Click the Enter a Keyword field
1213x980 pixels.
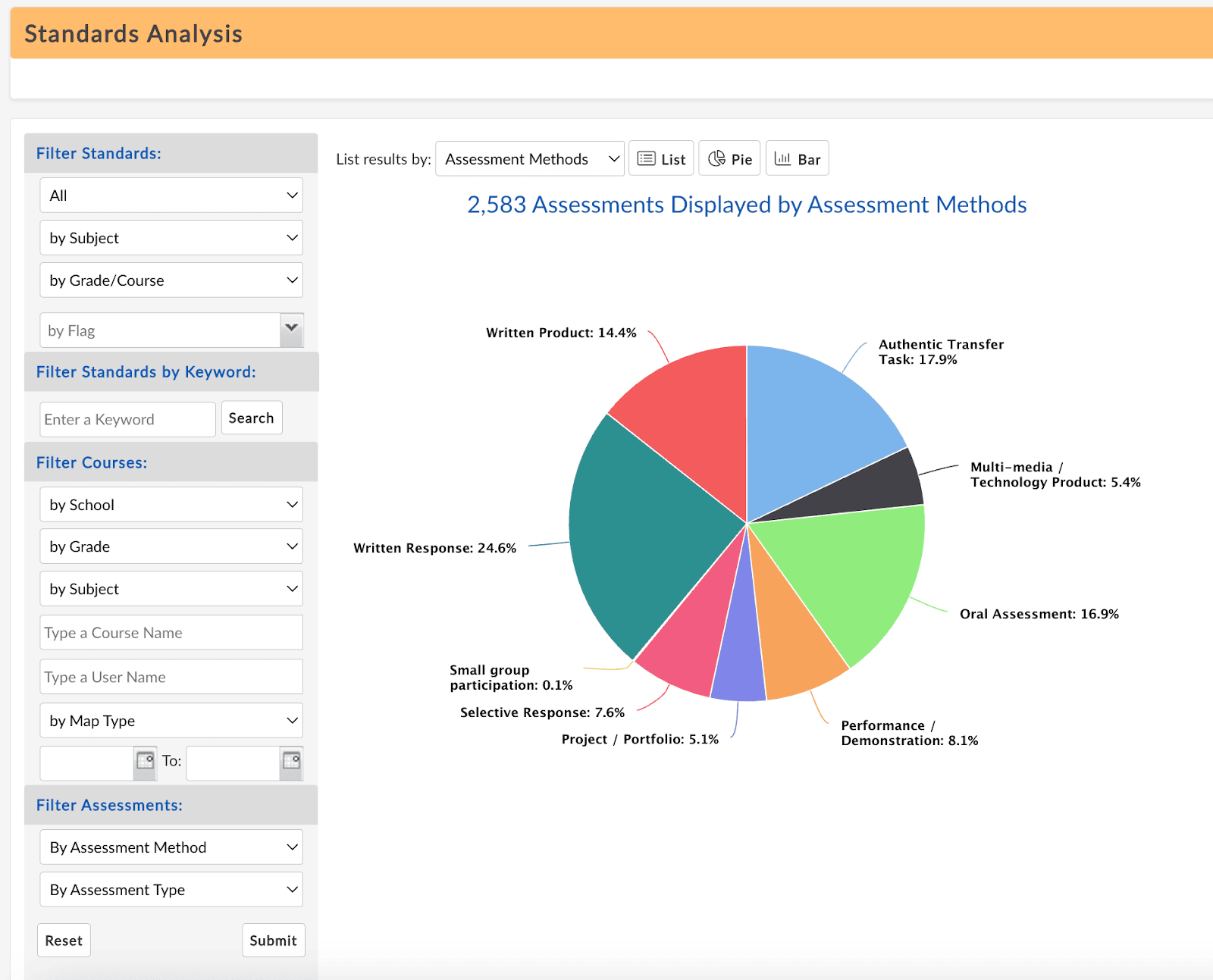127,419
